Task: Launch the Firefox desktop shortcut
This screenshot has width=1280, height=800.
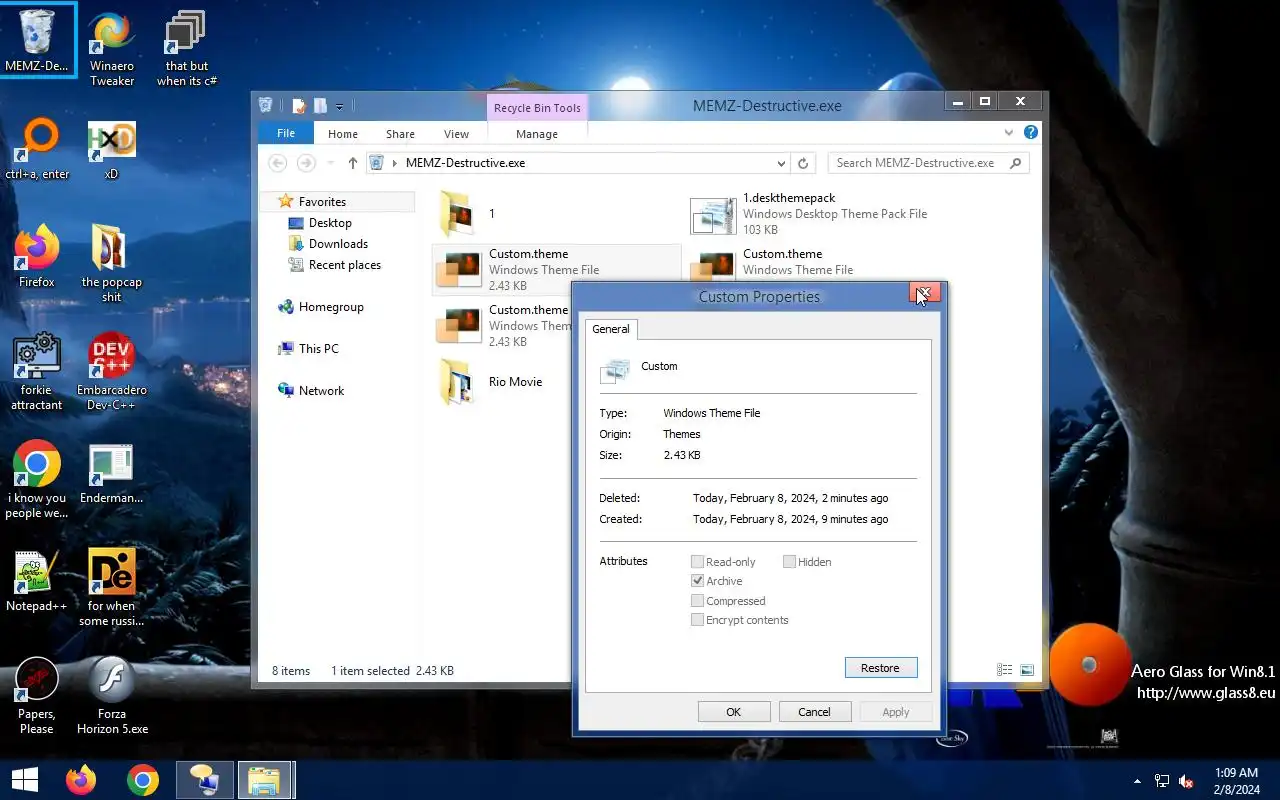Action: pos(37,257)
